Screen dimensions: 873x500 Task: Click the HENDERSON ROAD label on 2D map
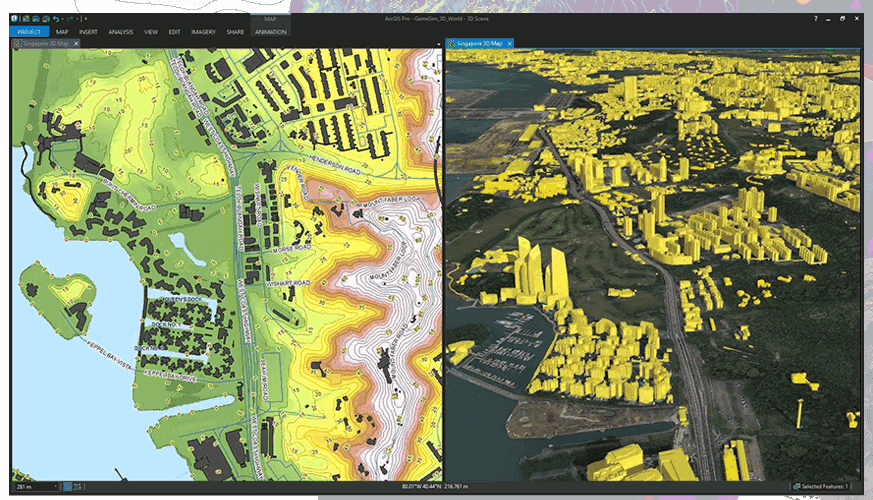tap(335, 165)
